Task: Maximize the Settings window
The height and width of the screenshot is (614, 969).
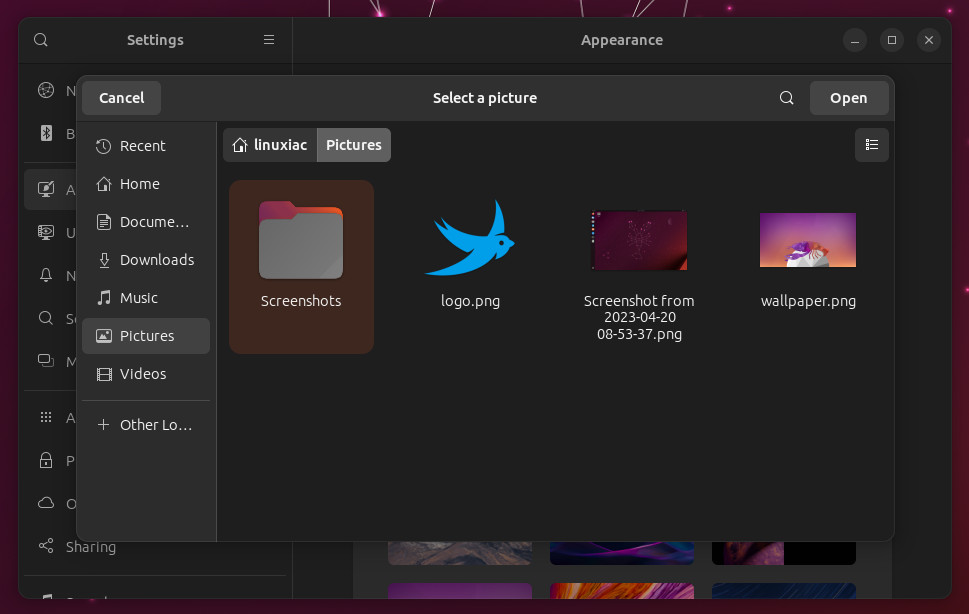Action: 892,40
